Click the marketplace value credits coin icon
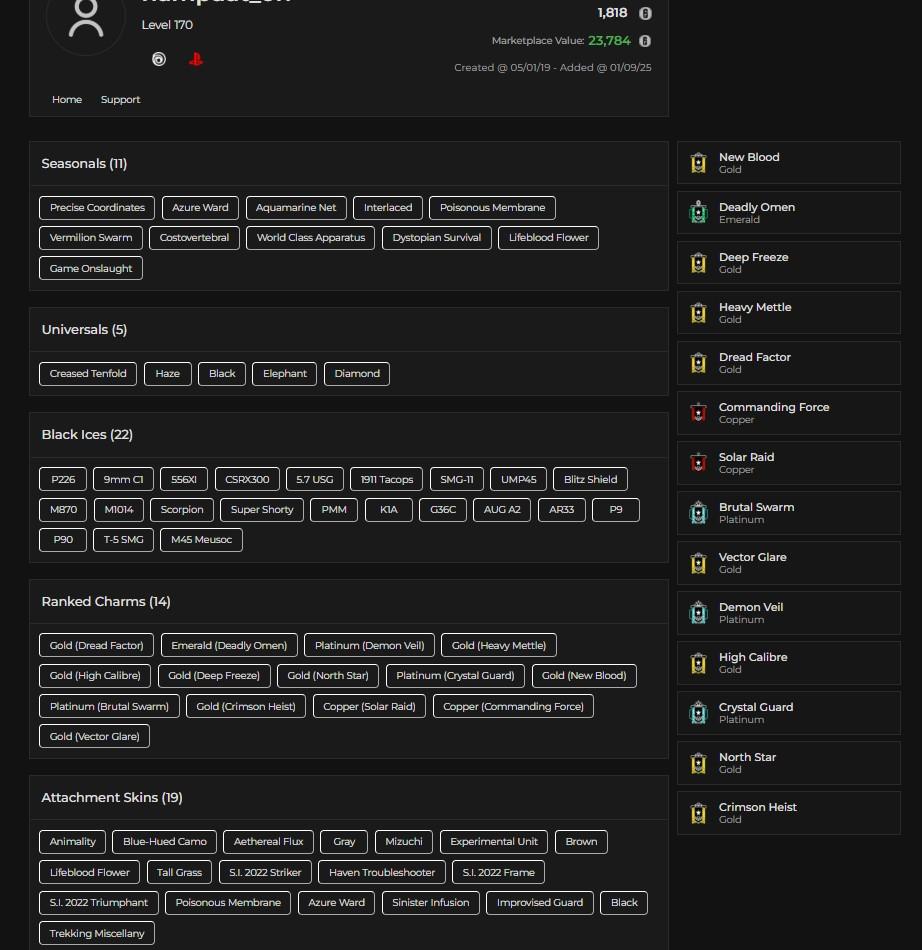This screenshot has width=922, height=950. [x=645, y=41]
